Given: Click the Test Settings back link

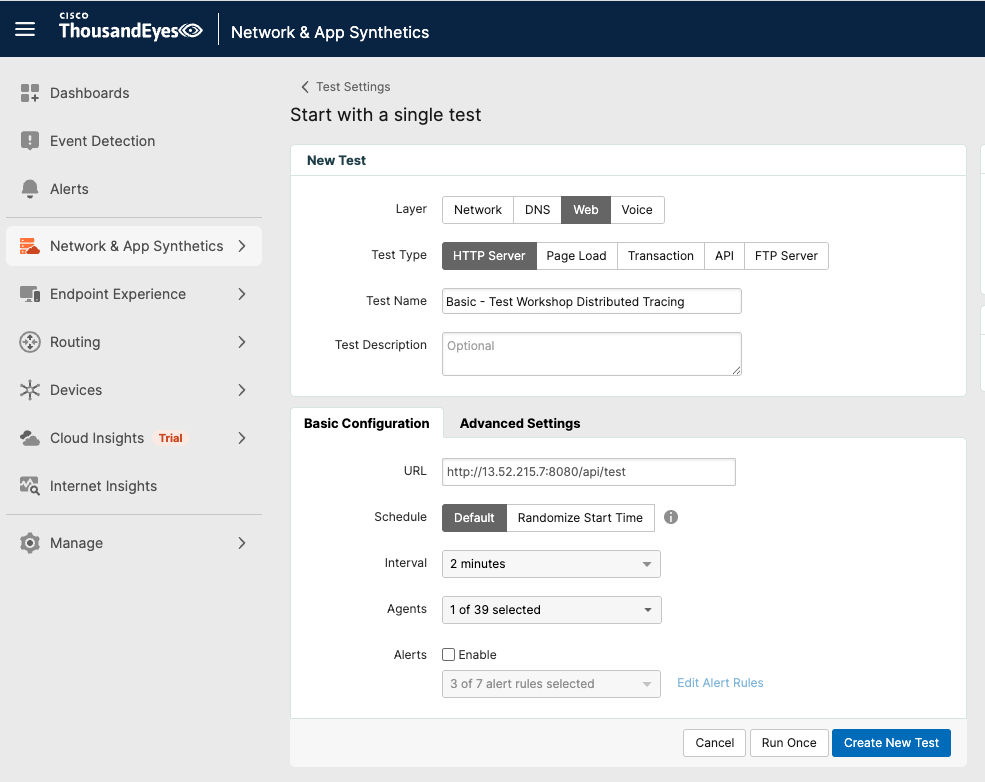Looking at the screenshot, I should coord(353,87).
